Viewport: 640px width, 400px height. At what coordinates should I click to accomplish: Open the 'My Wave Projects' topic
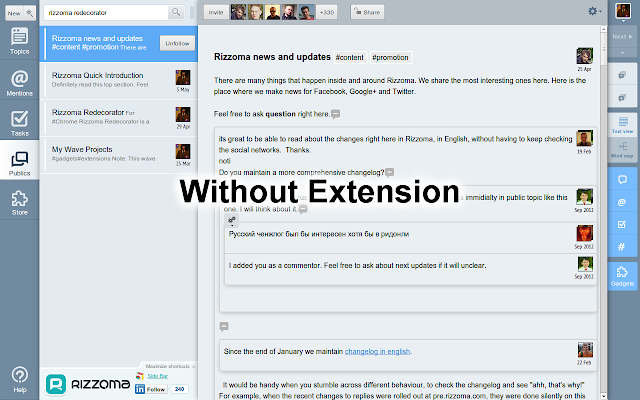pos(120,154)
